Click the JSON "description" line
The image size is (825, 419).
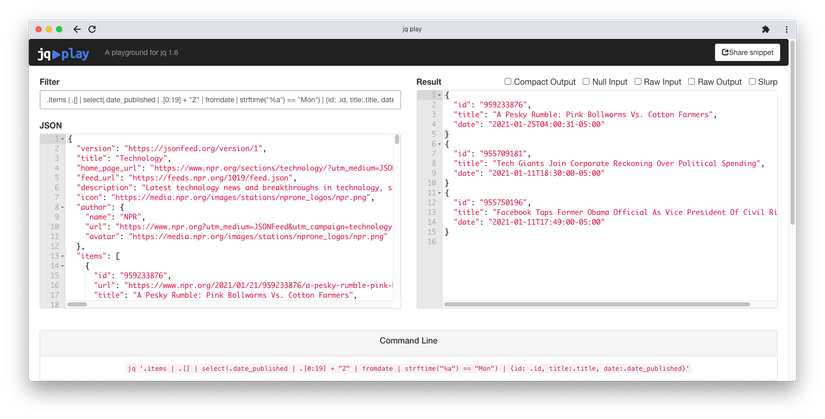pyautogui.click(x=235, y=187)
